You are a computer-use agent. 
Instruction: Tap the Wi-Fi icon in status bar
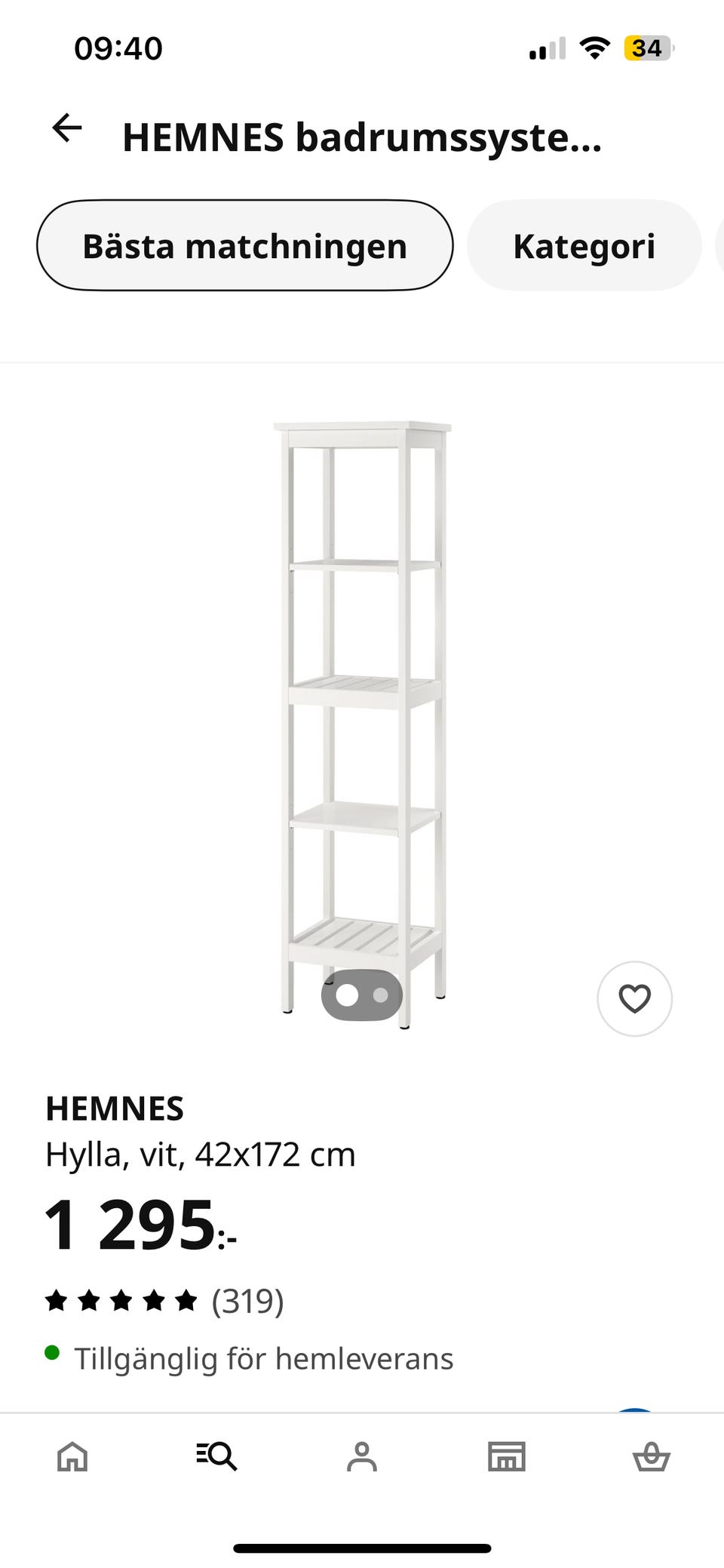(595, 48)
